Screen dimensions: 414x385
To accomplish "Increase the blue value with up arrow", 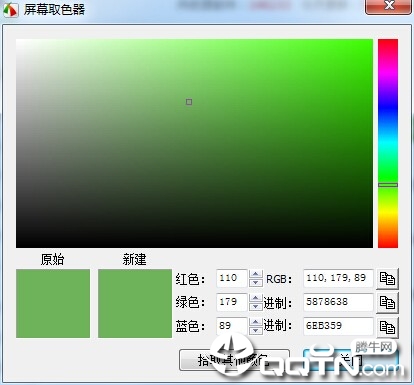I will coord(256,322).
